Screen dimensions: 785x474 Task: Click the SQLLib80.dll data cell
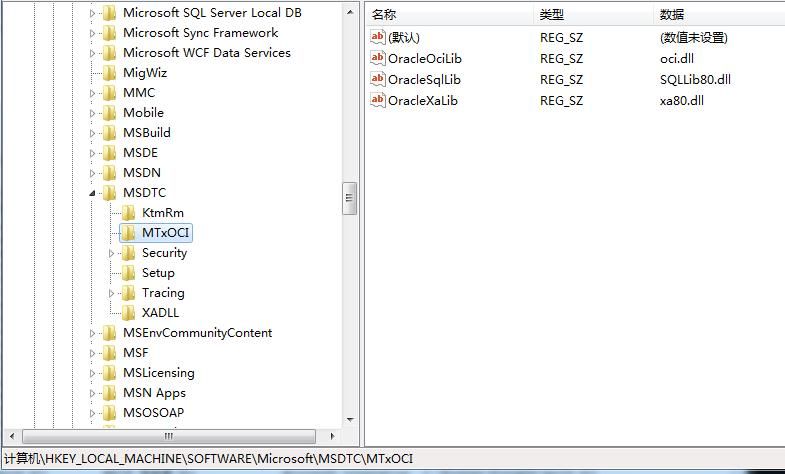coord(695,80)
